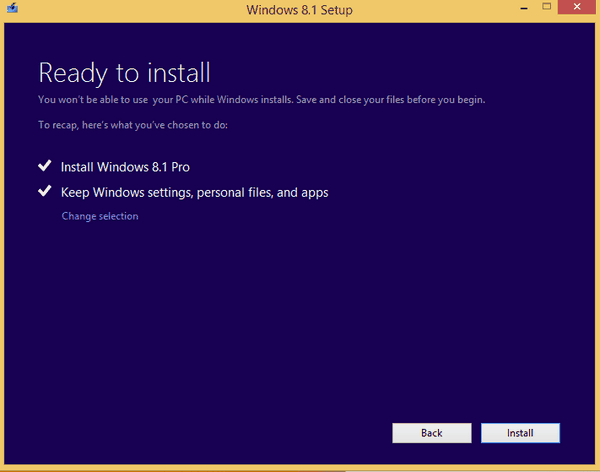The width and height of the screenshot is (600, 472).
Task: Select the Install Windows 8.1 Pro item text
Action: point(125,167)
